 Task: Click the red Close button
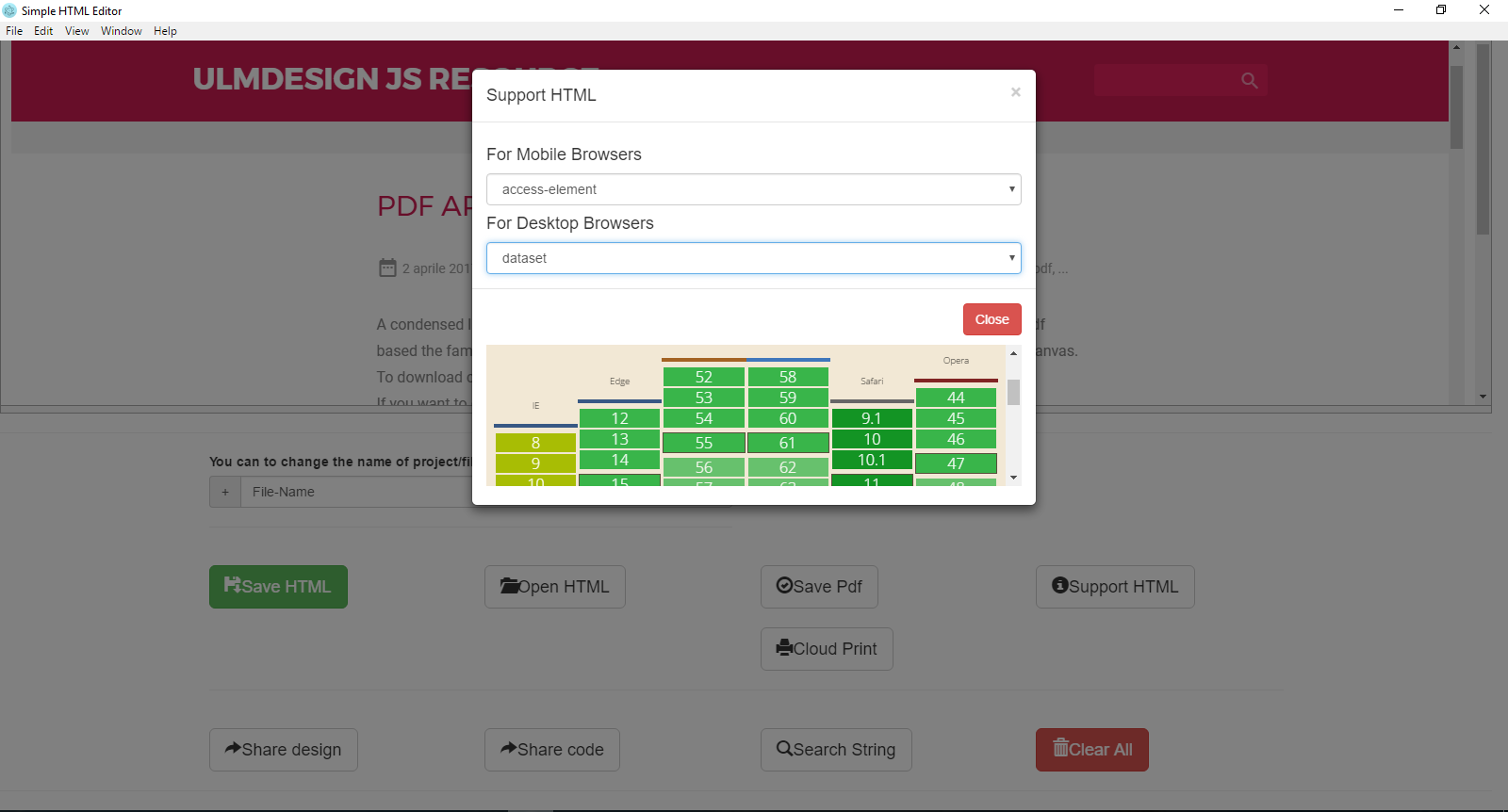tap(992, 319)
